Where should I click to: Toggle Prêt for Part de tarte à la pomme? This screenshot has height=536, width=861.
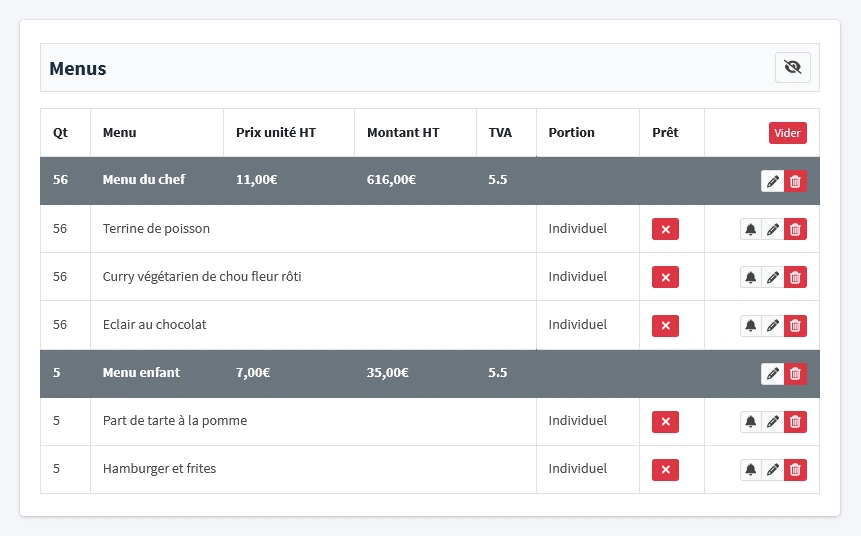[x=666, y=422]
